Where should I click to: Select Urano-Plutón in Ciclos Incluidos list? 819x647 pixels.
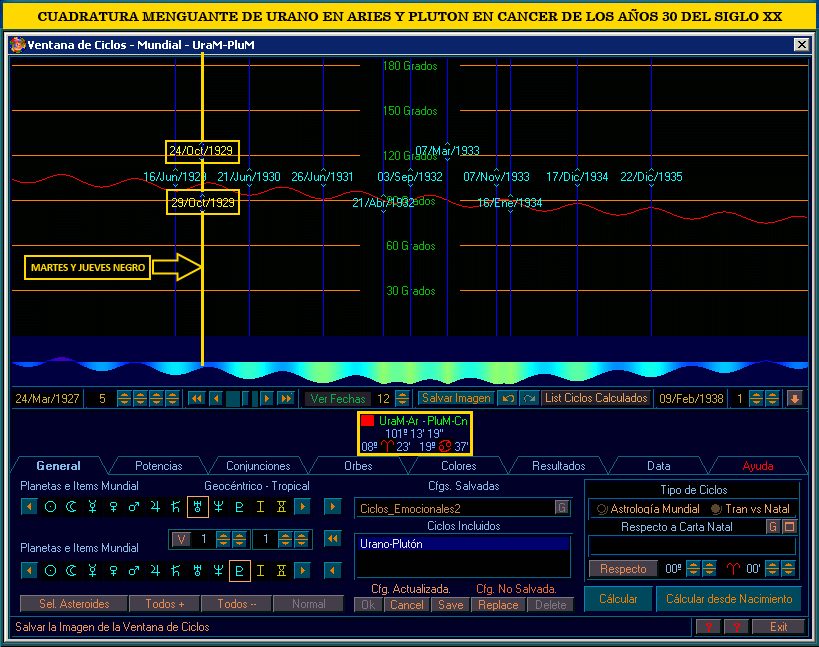pyautogui.click(x=462, y=544)
